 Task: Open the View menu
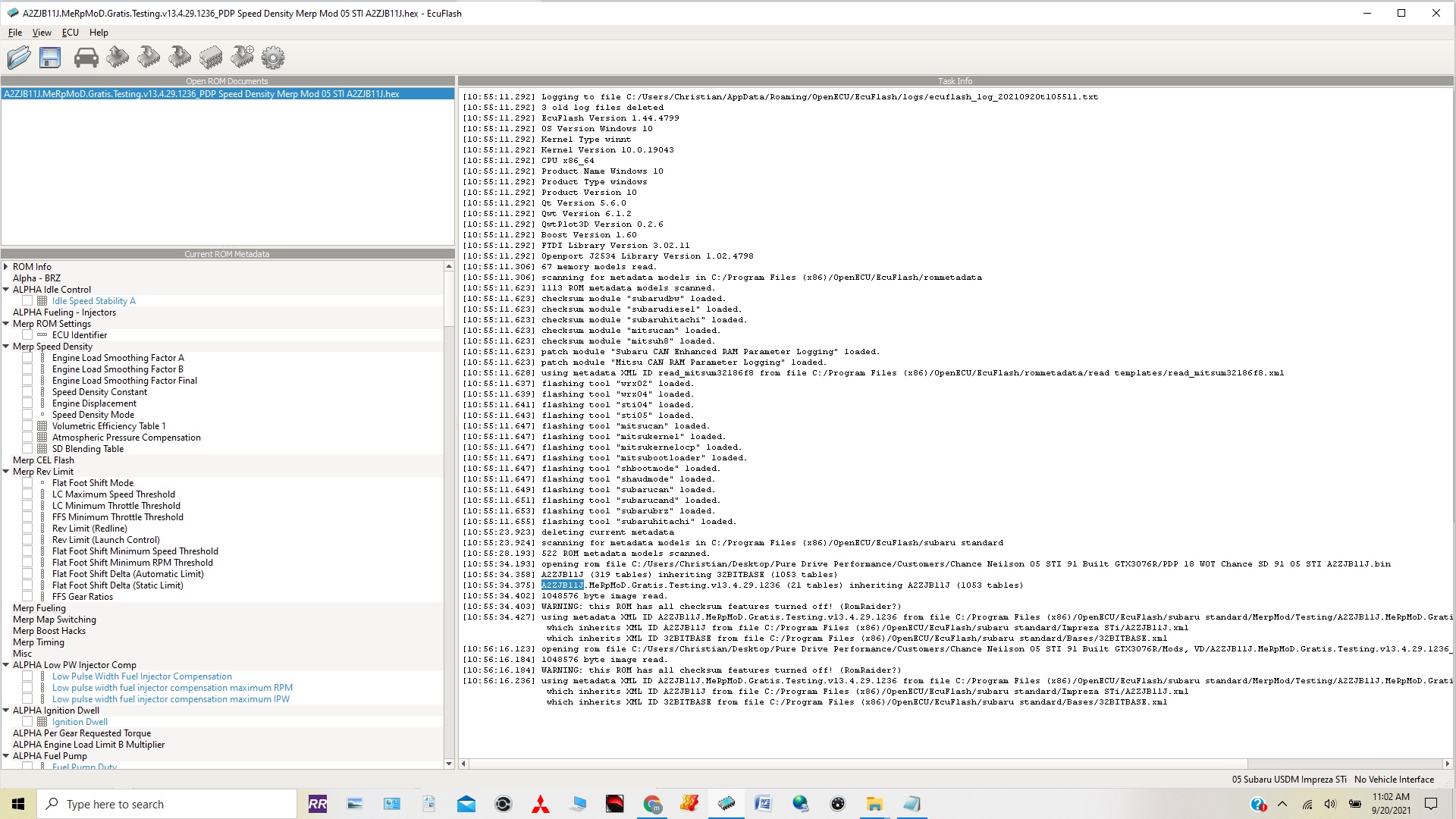(x=42, y=33)
